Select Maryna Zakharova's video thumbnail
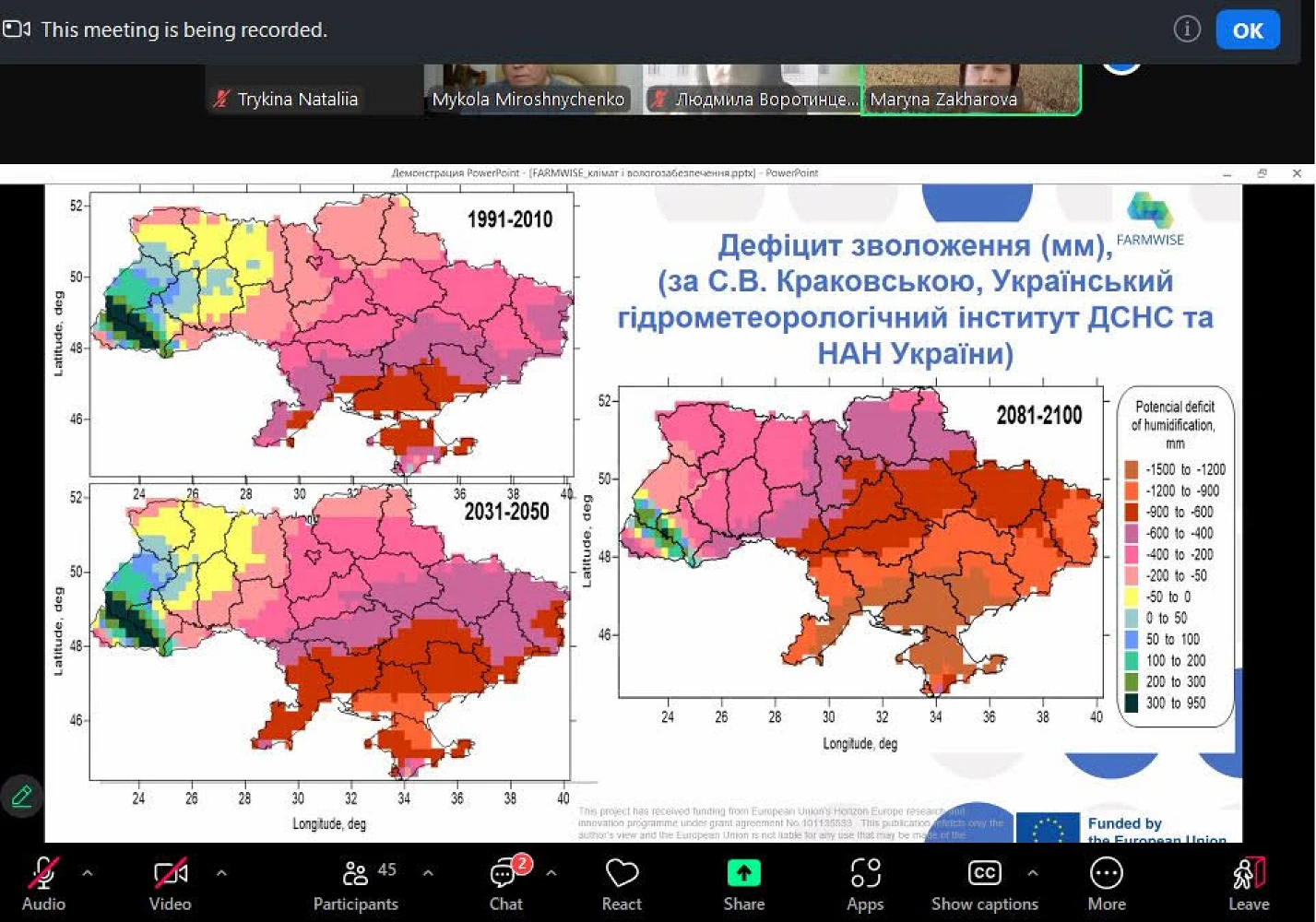1316x922 pixels. point(970,89)
